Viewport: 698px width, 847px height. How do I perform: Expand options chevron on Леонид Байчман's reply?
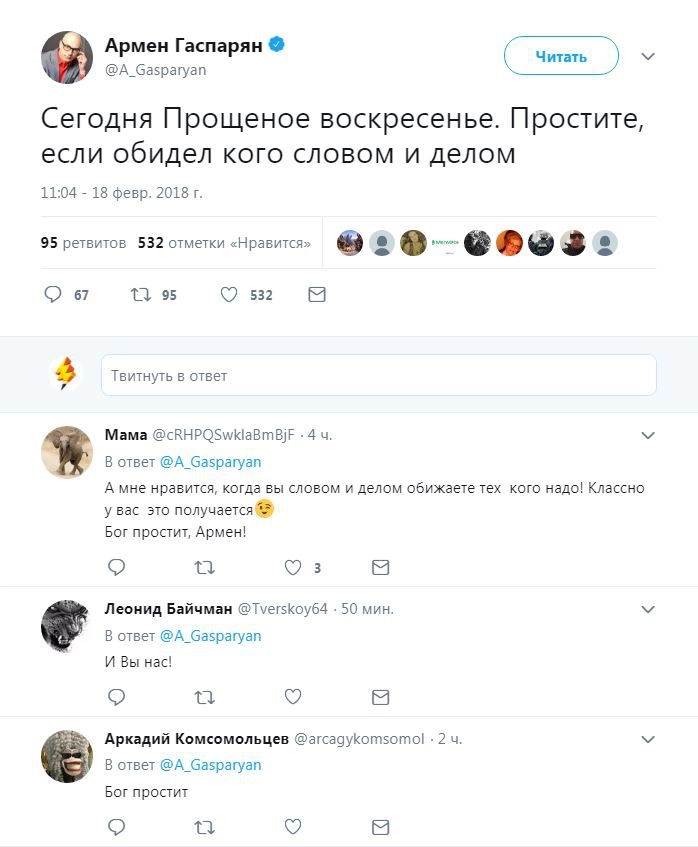[647, 610]
